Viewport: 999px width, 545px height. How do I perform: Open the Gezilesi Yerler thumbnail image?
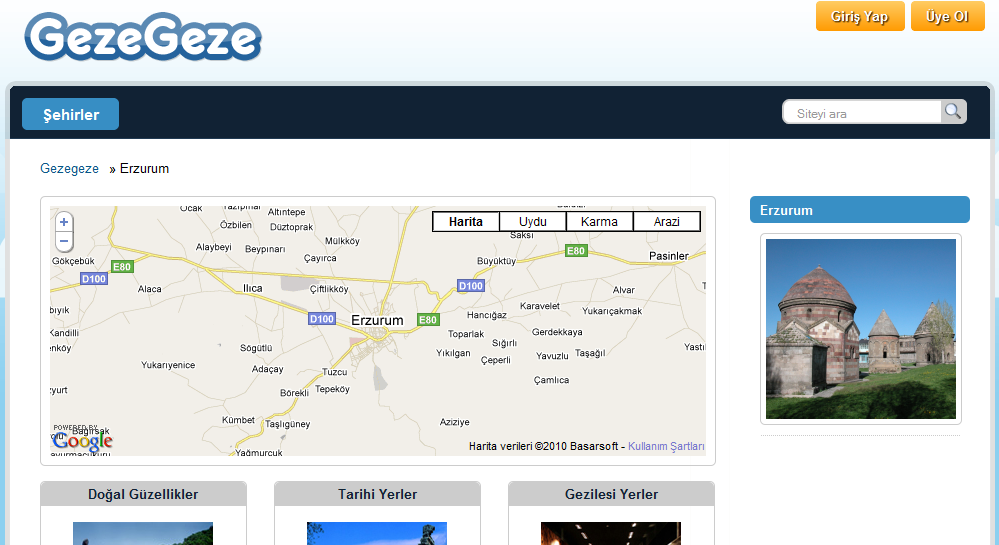click(x=611, y=534)
